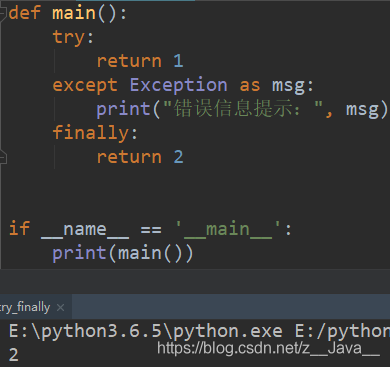This screenshot has height=367, width=390.
Task: Collapse the main function fold marker
Action: (x=3, y=14)
